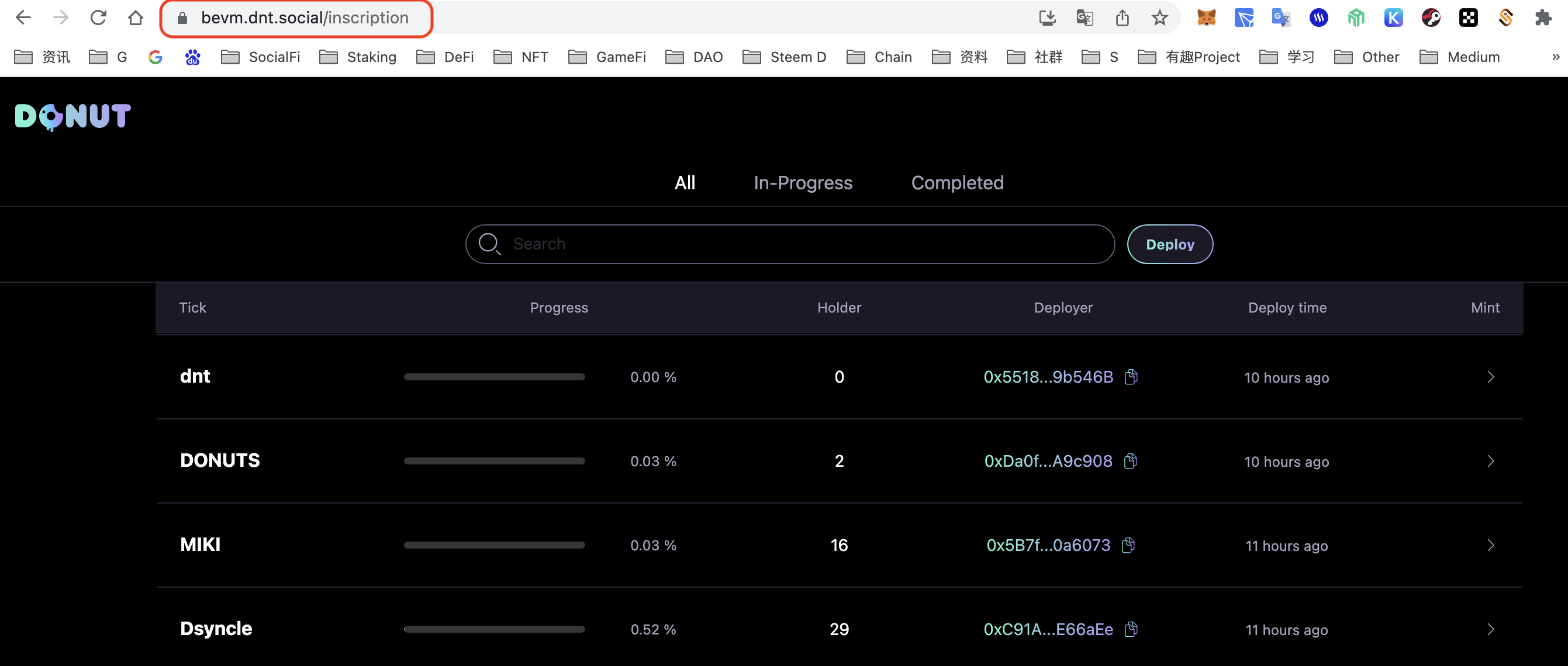Open the dnt row mint chevron
This screenshot has height=666, width=1568.
pos(1490,377)
